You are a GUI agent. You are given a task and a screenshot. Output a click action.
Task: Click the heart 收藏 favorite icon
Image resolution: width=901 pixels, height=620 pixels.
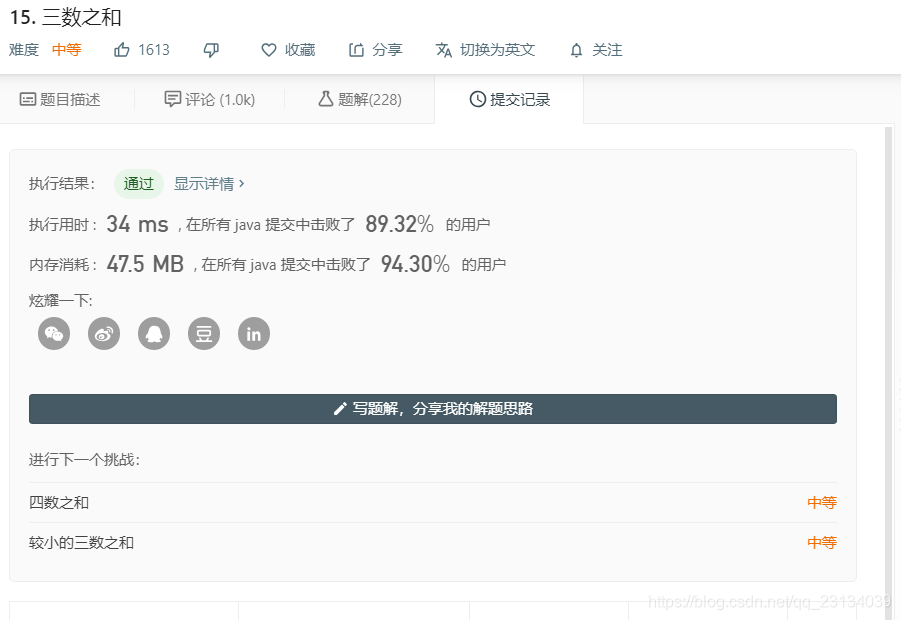[268, 50]
